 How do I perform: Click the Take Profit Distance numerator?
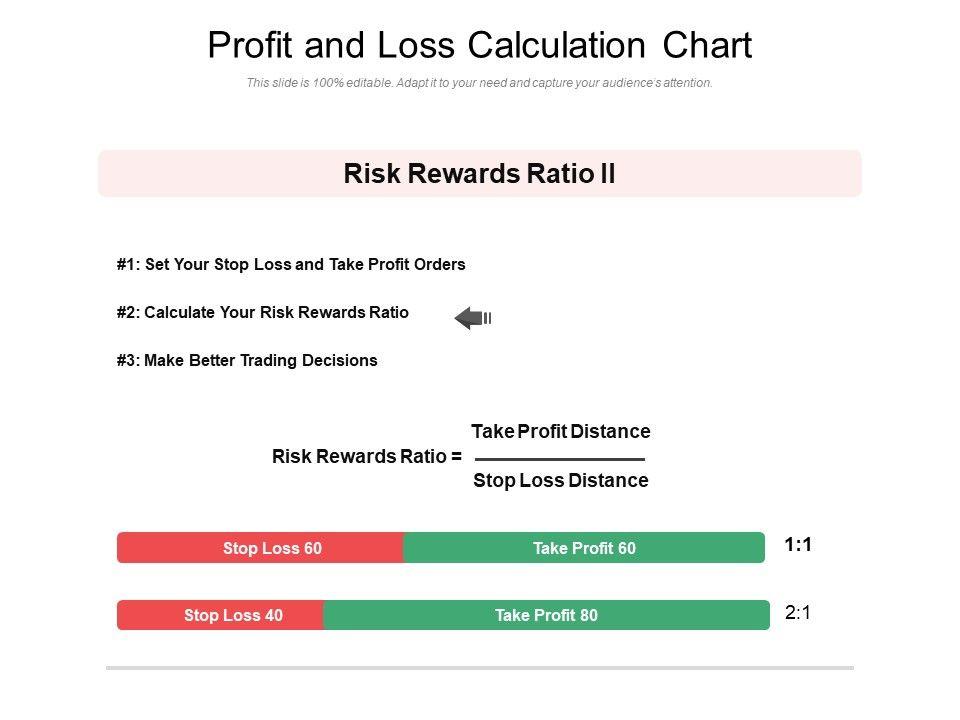point(560,432)
